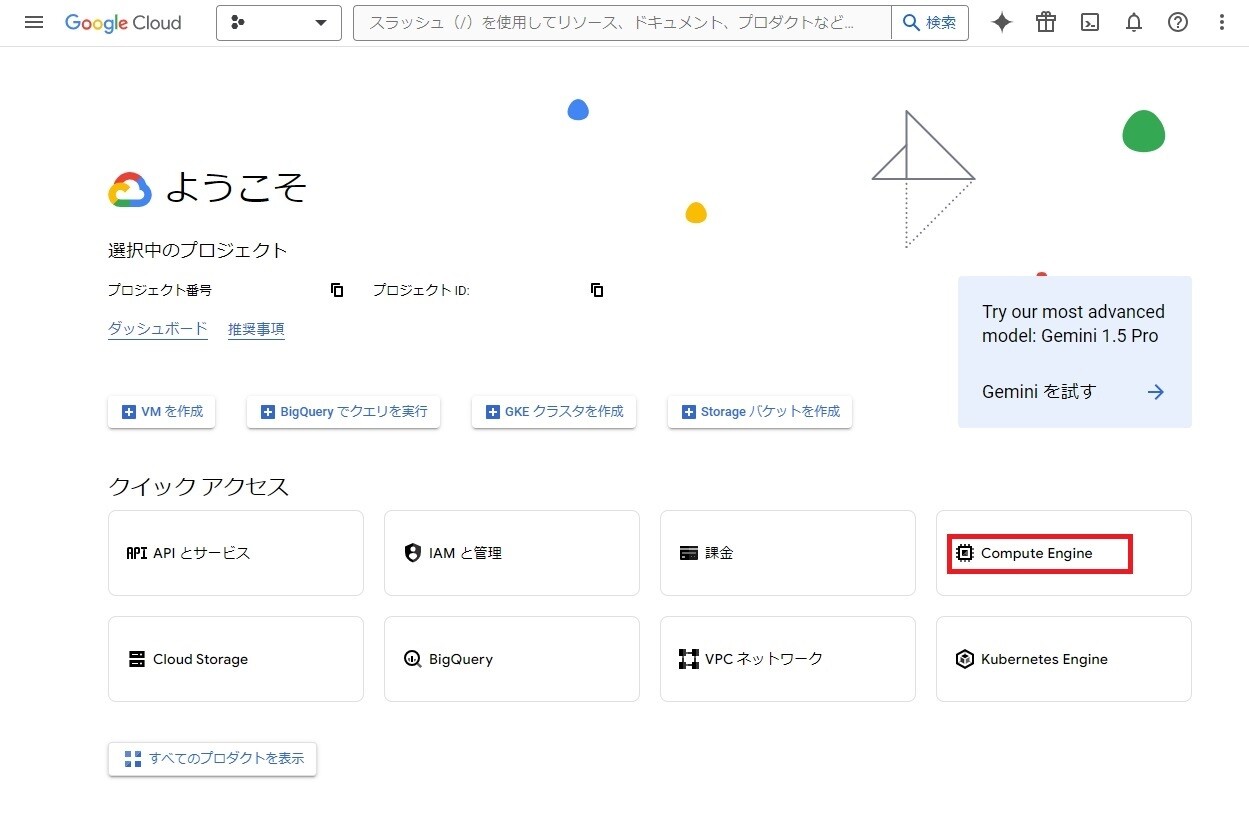Screen dimensions: 1249x816
Task: Open the Cloud Storage card
Action: pyautogui.click(x=236, y=659)
